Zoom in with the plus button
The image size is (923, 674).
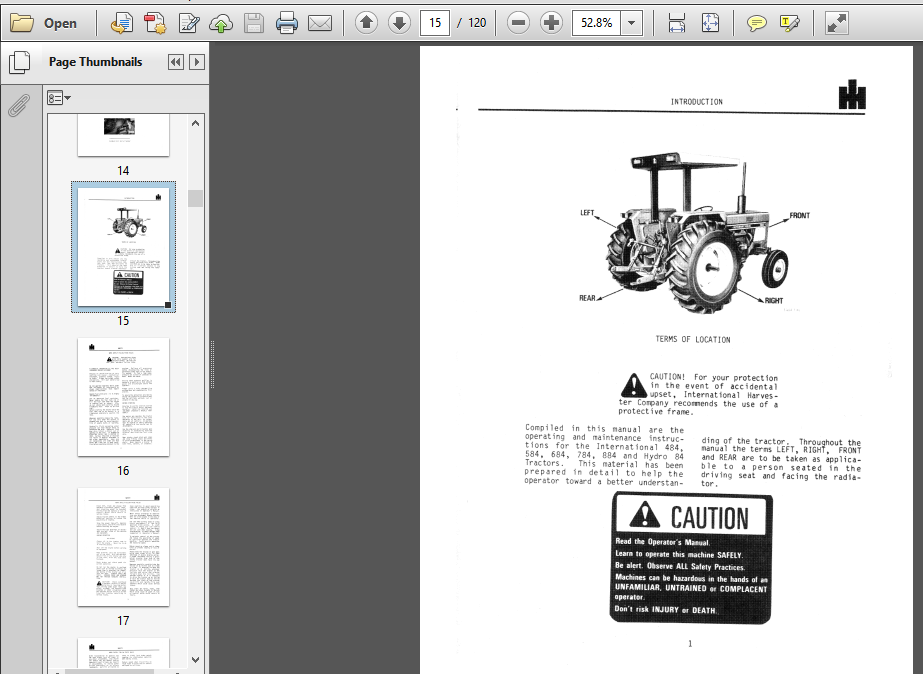point(551,23)
